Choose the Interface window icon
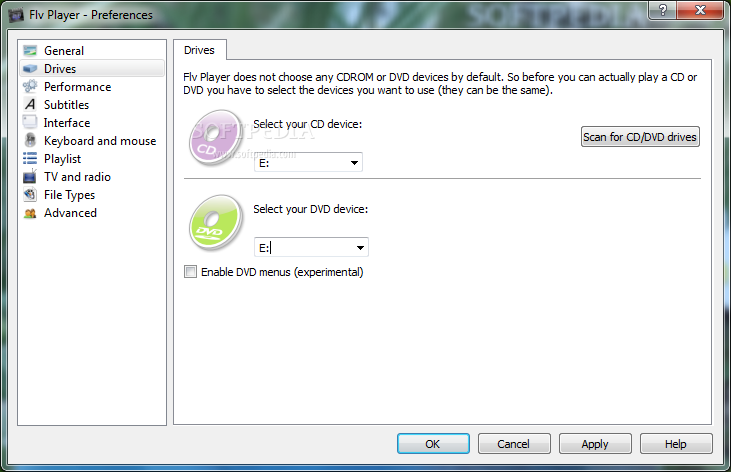731x472 pixels. pos(30,122)
